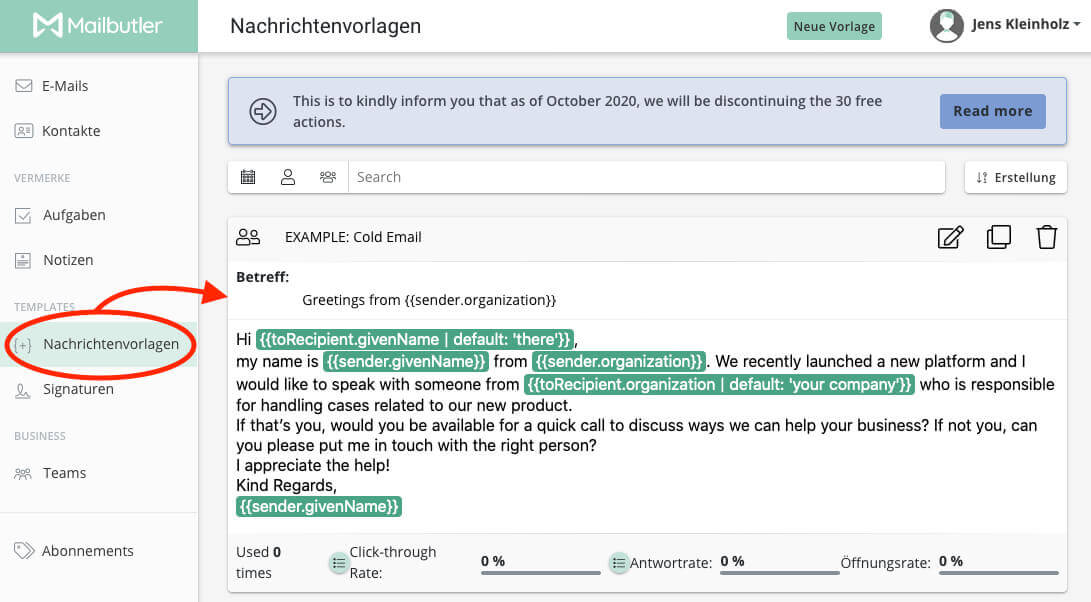Click the E-Mails envelope icon
Image resolution: width=1091 pixels, height=602 pixels.
[x=24, y=86]
